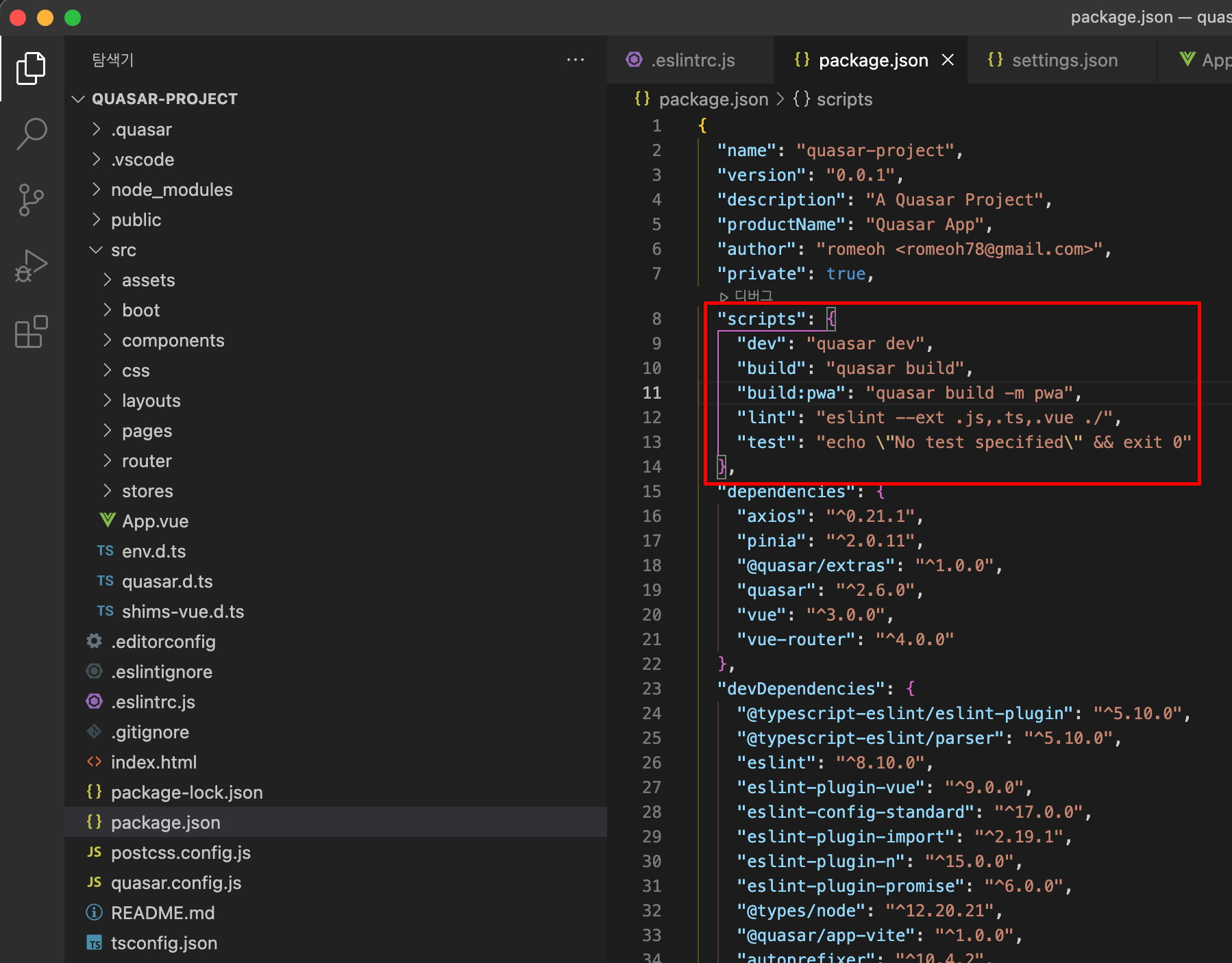Click the package.json breadcrumb segment

pos(713,99)
